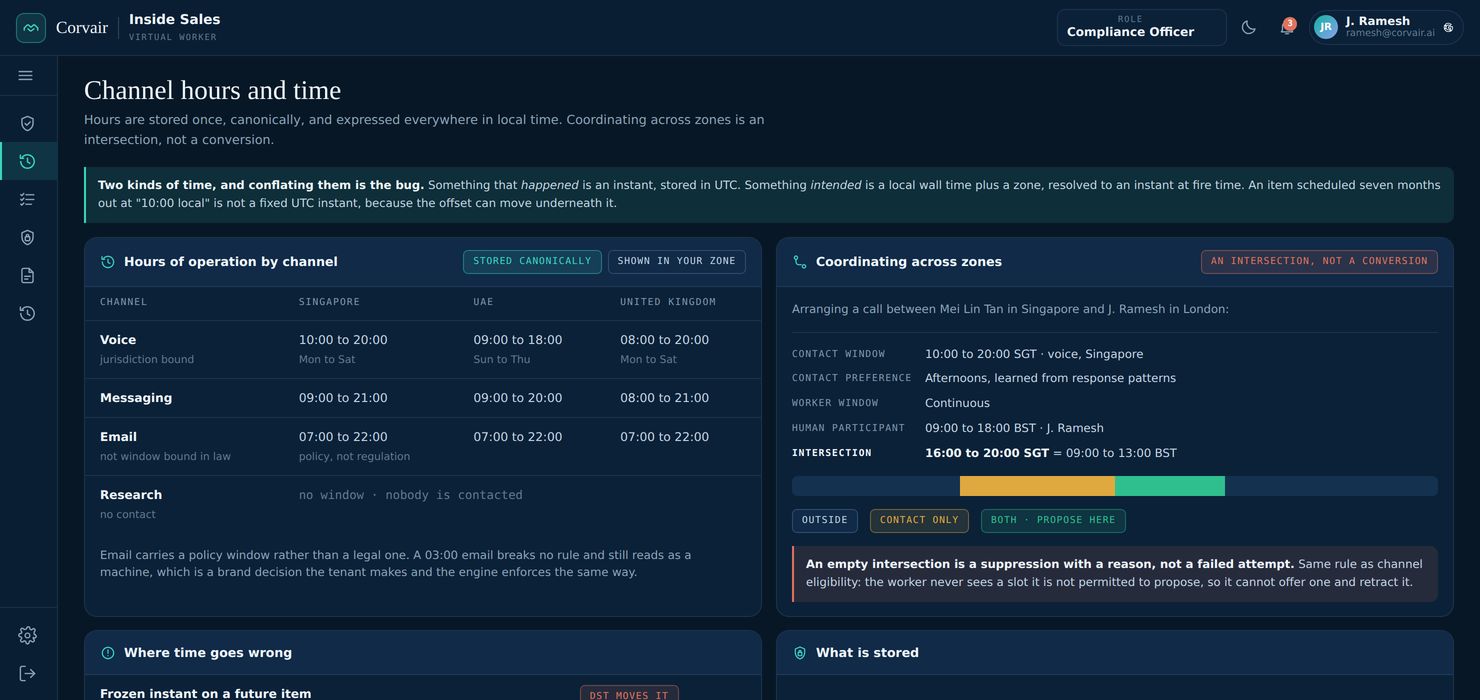Open notifications bell with badge

1286,27
